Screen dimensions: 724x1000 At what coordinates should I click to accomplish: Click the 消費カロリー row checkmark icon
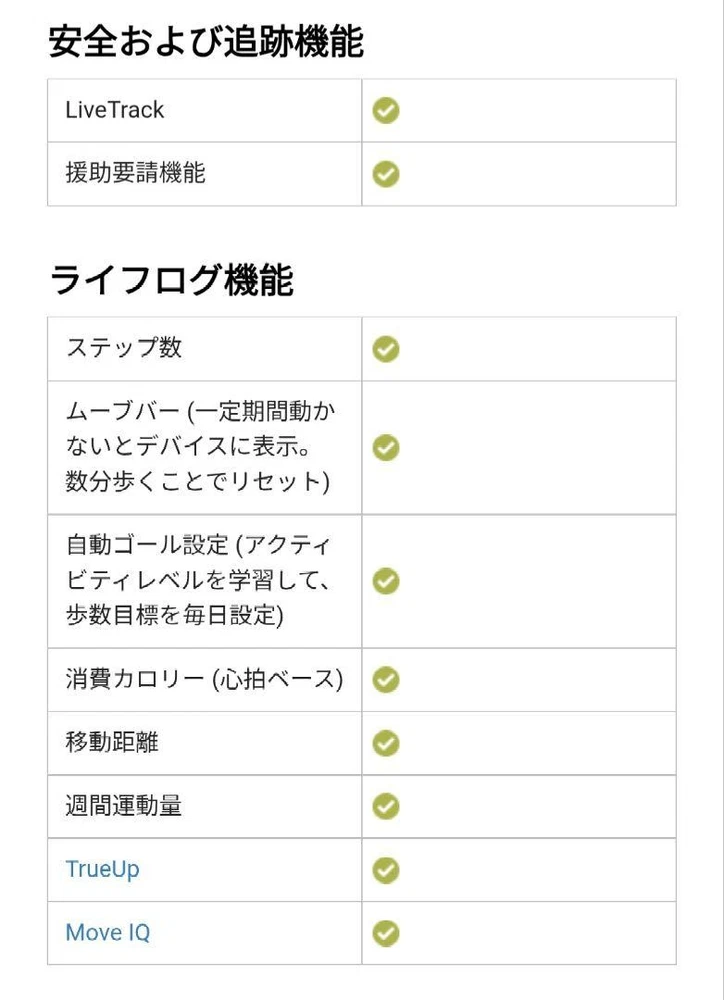point(386,680)
